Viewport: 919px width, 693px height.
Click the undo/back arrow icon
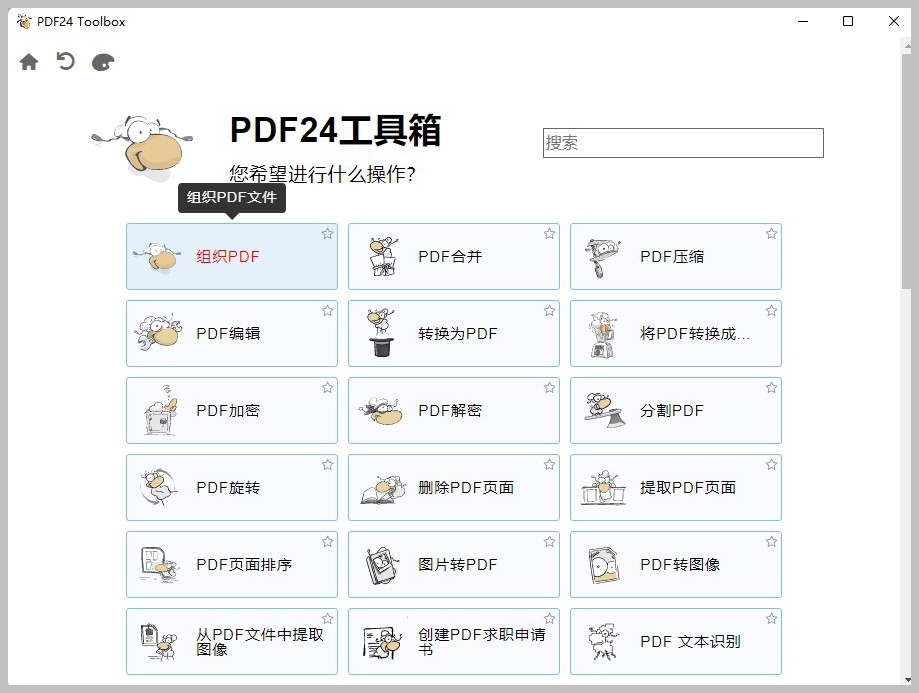(66, 61)
